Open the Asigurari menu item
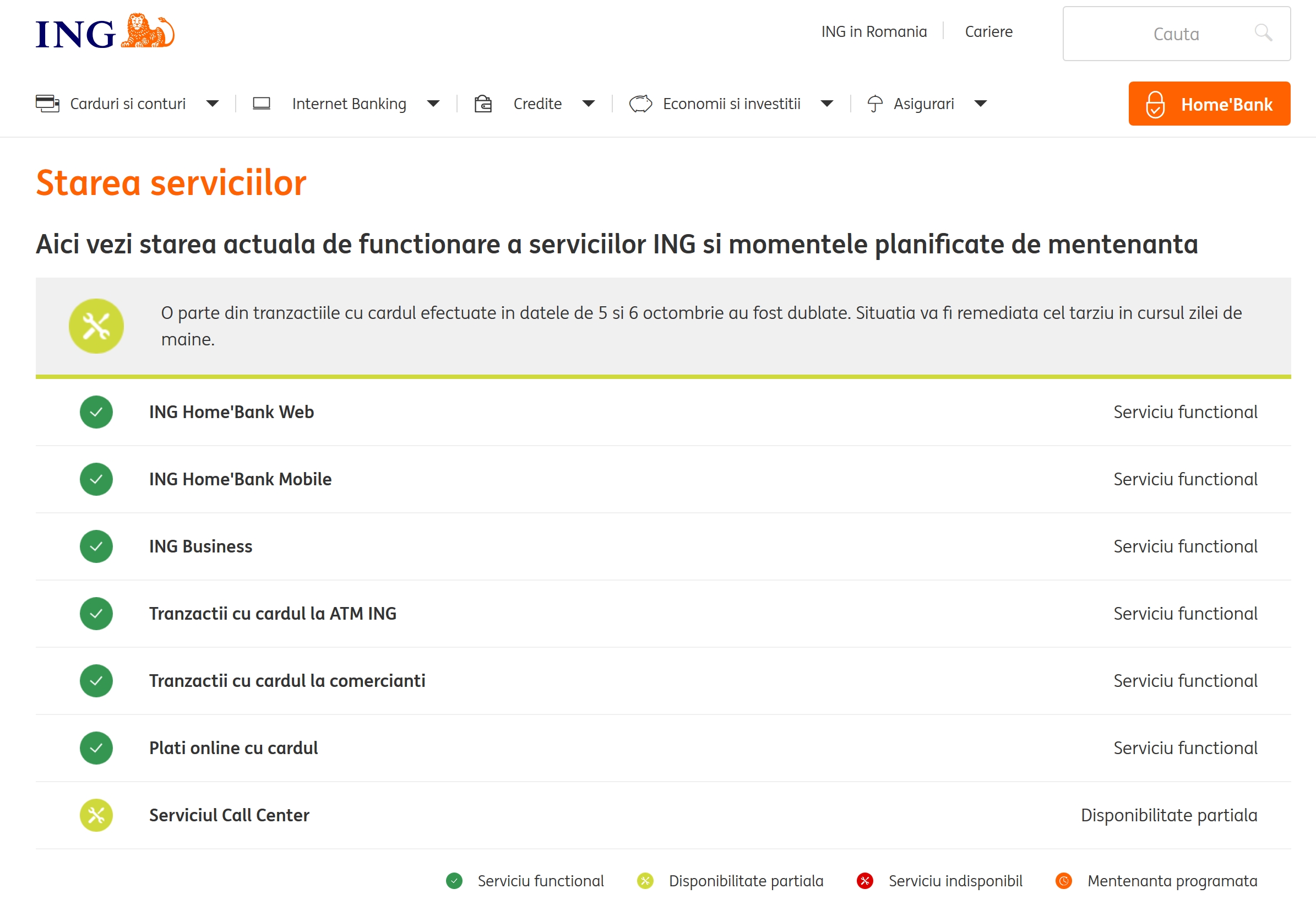The height and width of the screenshot is (921, 1316). coord(923,104)
